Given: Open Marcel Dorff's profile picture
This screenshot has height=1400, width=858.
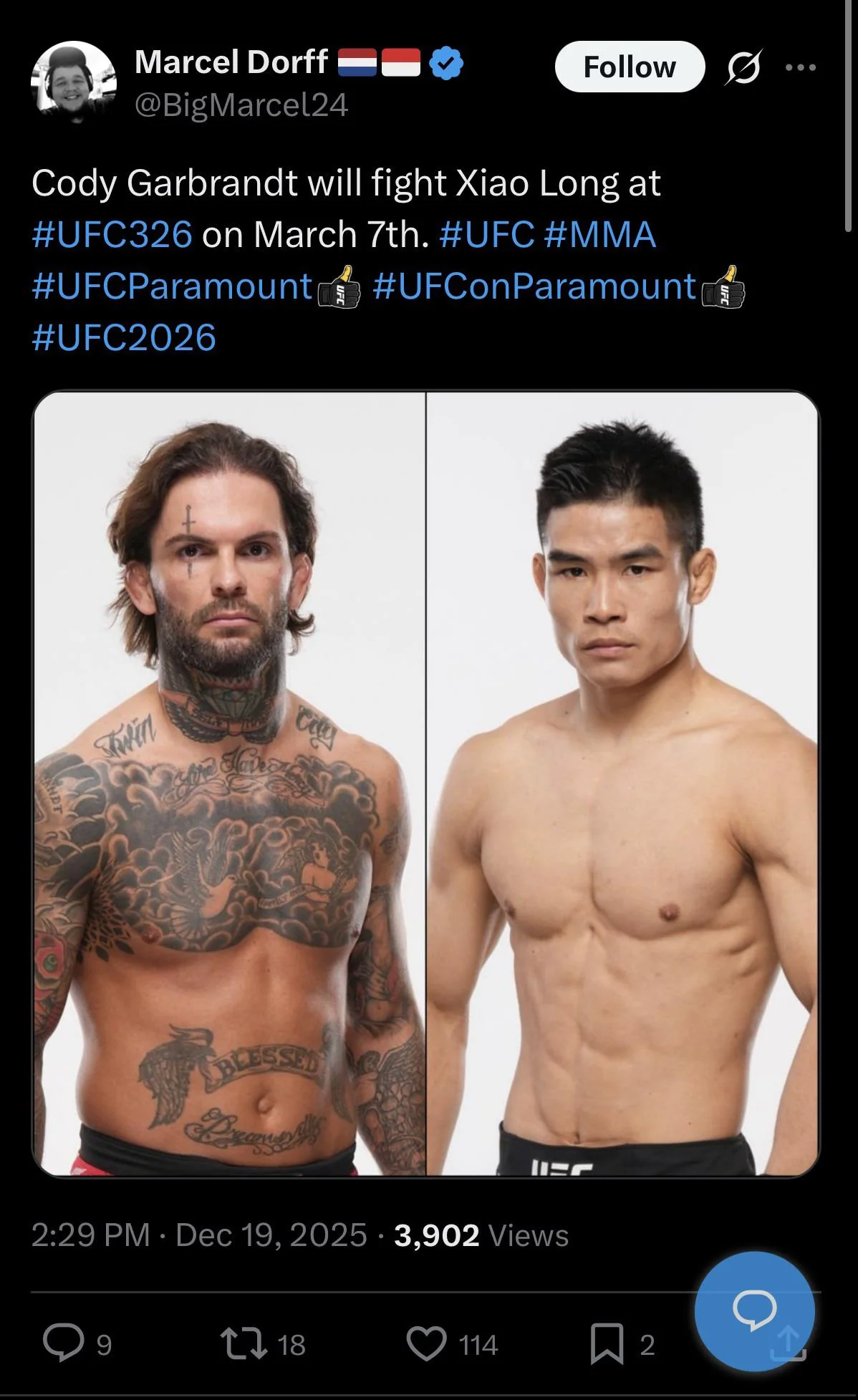Looking at the screenshot, I should click(73, 83).
